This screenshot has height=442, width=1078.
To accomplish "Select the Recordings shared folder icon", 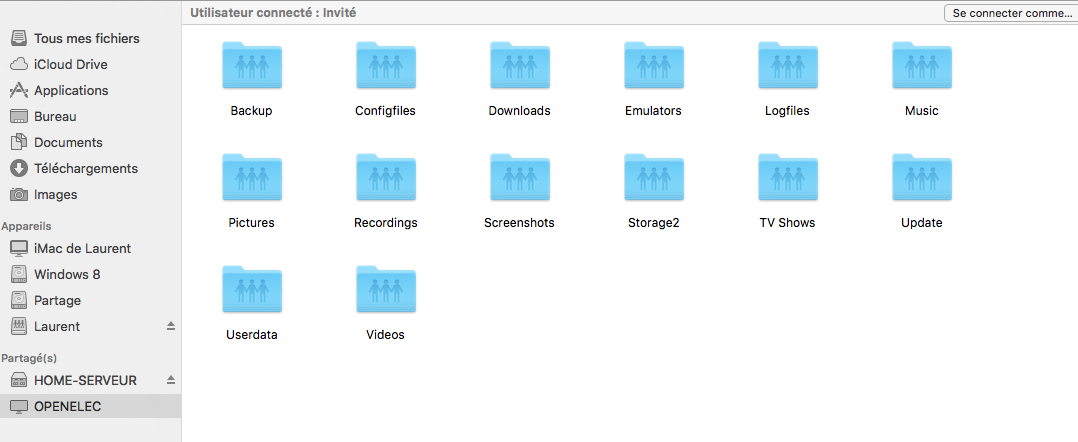I will pyautogui.click(x=386, y=177).
